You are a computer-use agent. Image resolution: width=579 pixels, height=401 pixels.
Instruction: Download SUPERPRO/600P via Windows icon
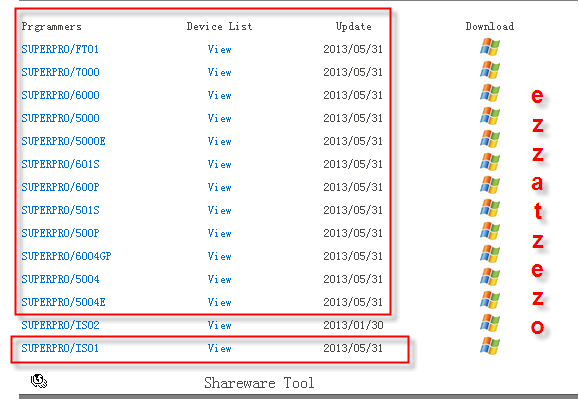click(490, 185)
